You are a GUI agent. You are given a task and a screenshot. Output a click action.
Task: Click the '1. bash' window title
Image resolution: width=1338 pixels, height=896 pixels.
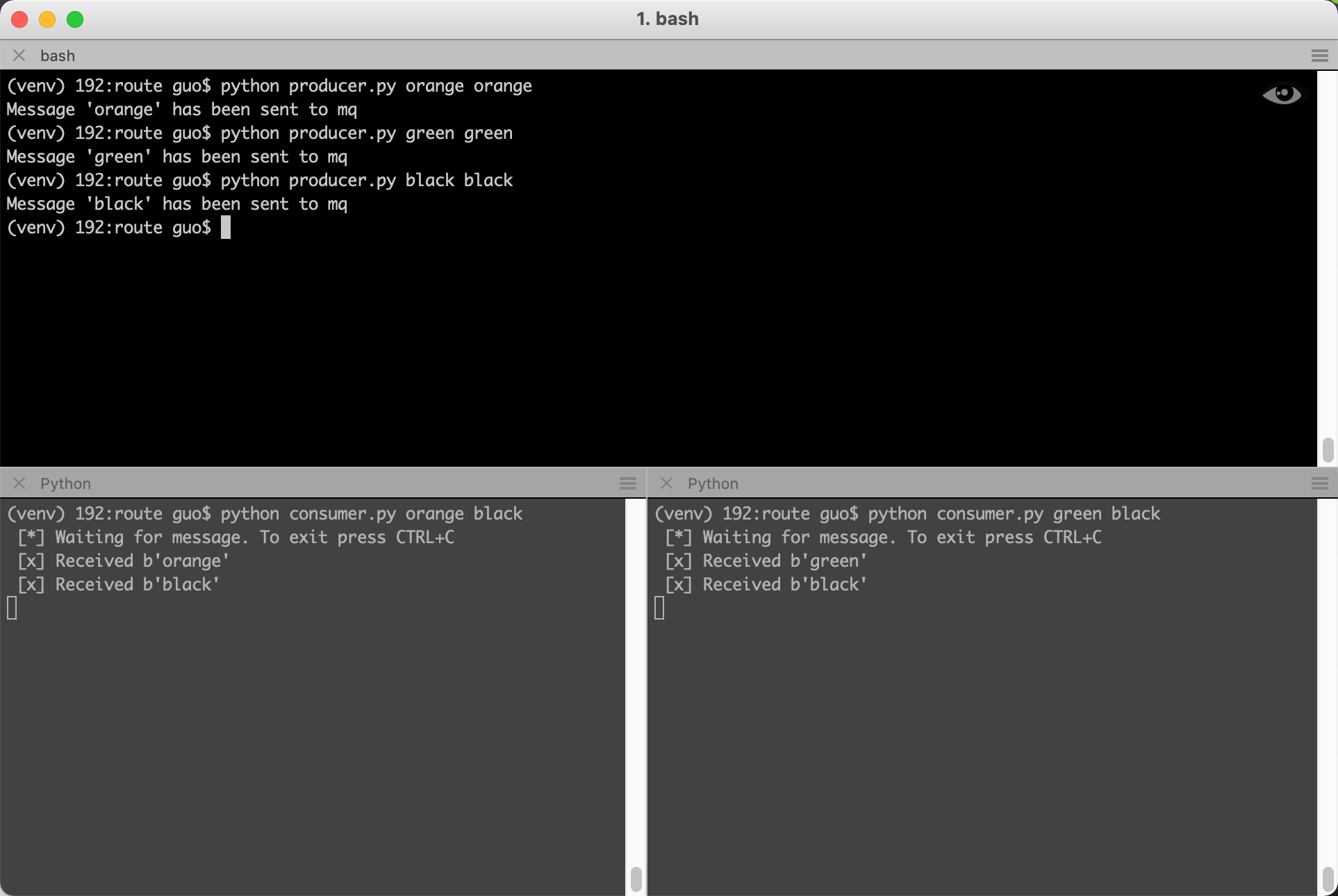(x=668, y=19)
